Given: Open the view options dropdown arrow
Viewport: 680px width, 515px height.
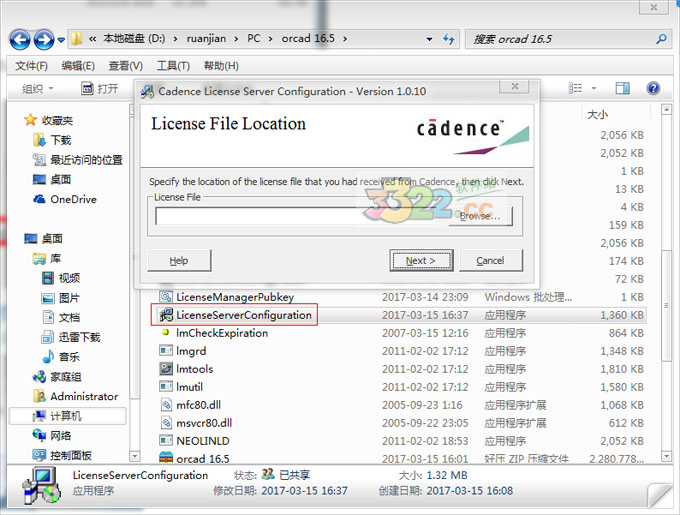Looking at the screenshot, I should coord(594,88).
